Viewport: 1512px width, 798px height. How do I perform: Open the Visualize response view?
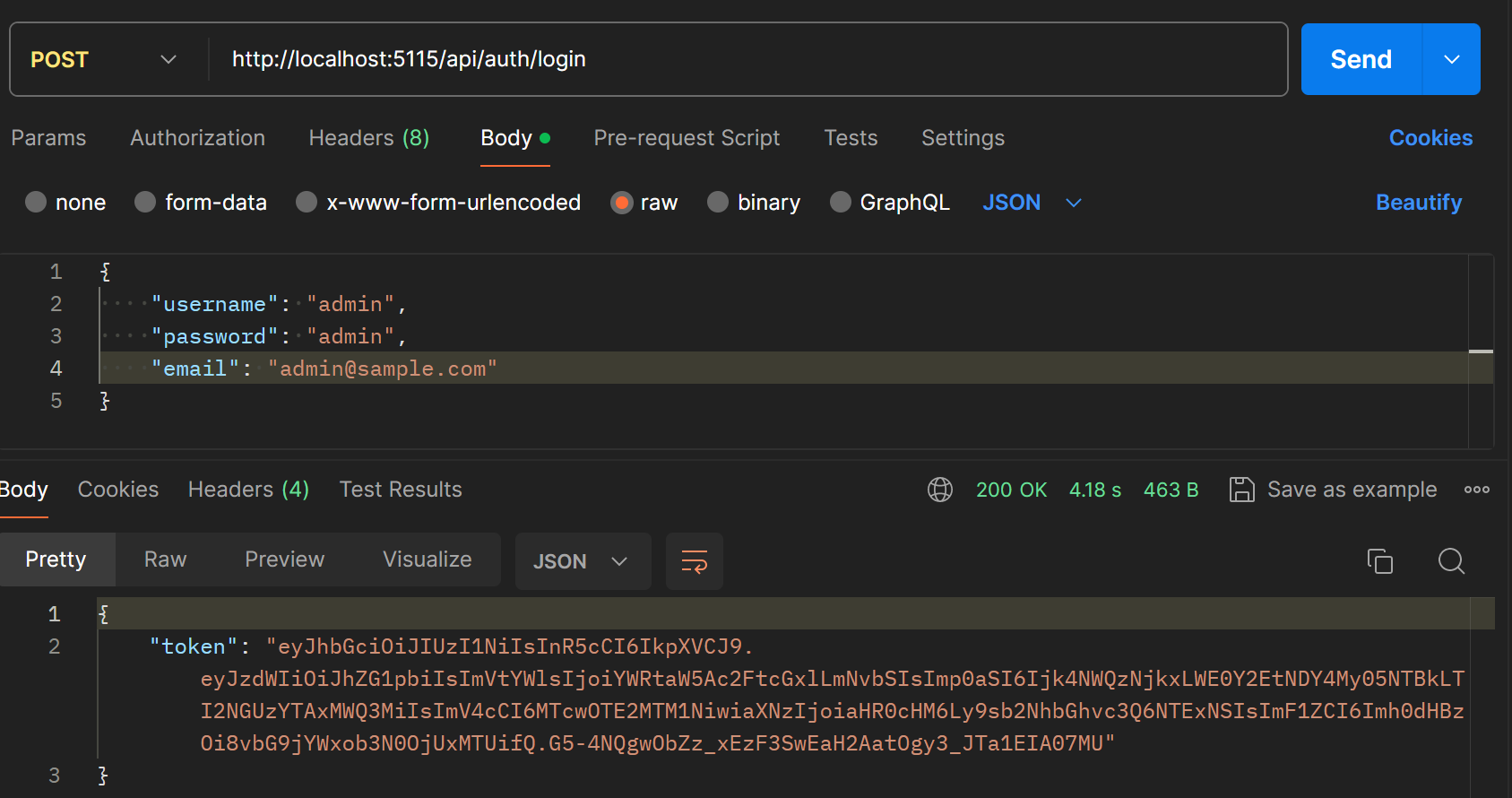coord(428,559)
